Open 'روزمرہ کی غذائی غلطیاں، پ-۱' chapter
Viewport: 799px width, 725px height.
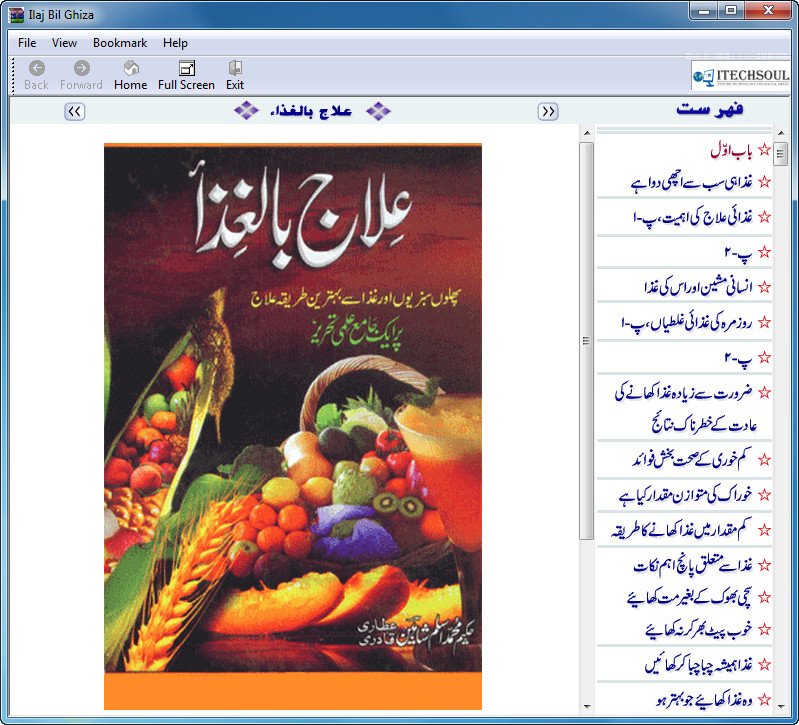pyautogui.click(x=686, y=323)
